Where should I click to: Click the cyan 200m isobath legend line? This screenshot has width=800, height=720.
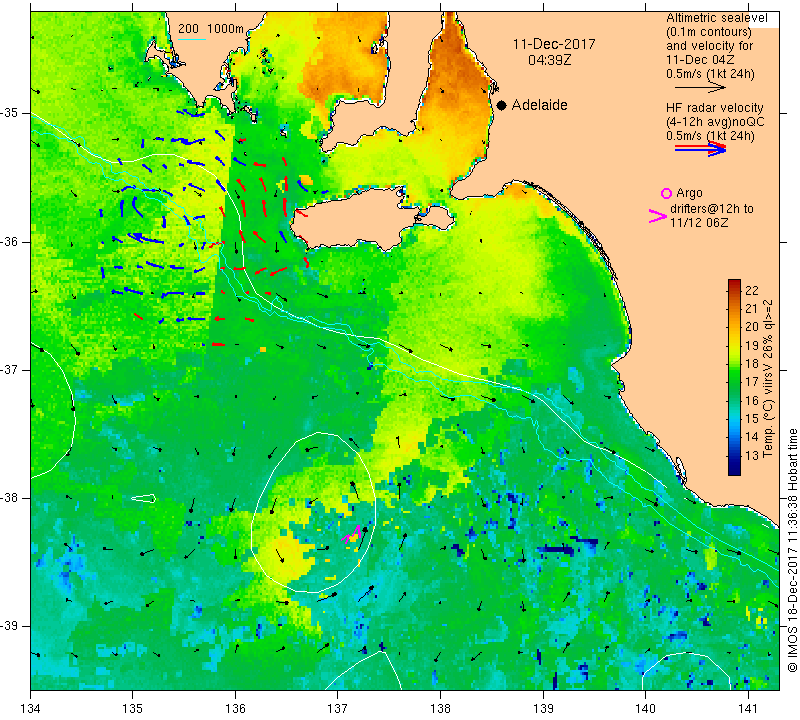[191, 39]
